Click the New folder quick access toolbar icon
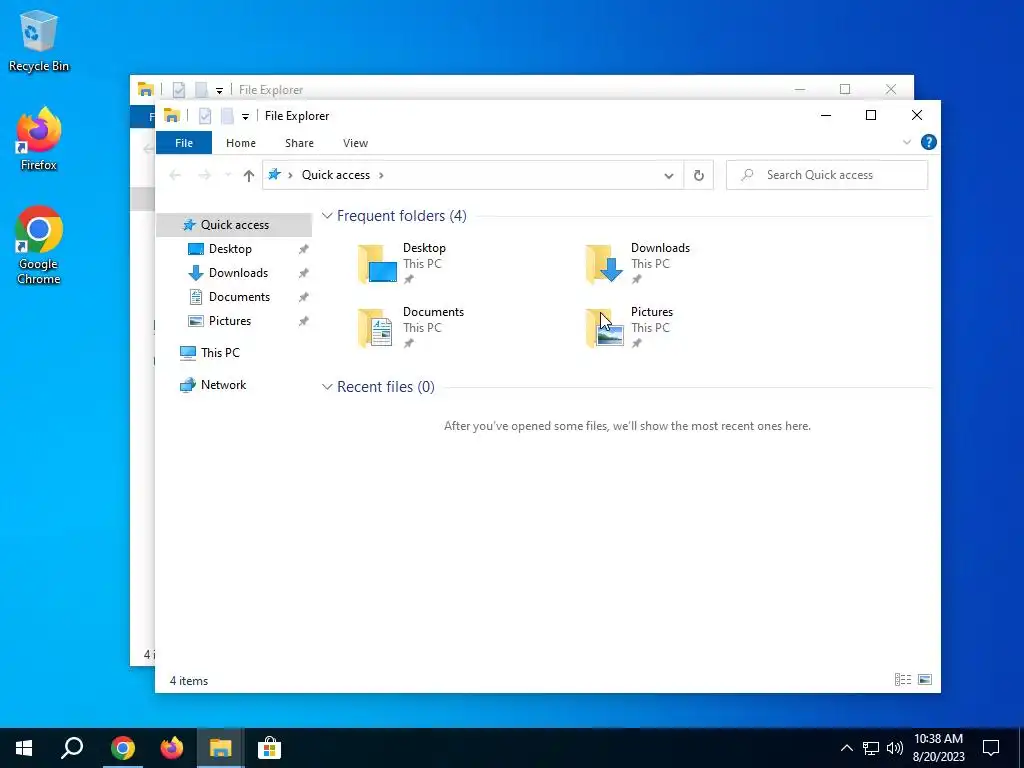This screenshot has width=1024, height=768. pos(227,116)
